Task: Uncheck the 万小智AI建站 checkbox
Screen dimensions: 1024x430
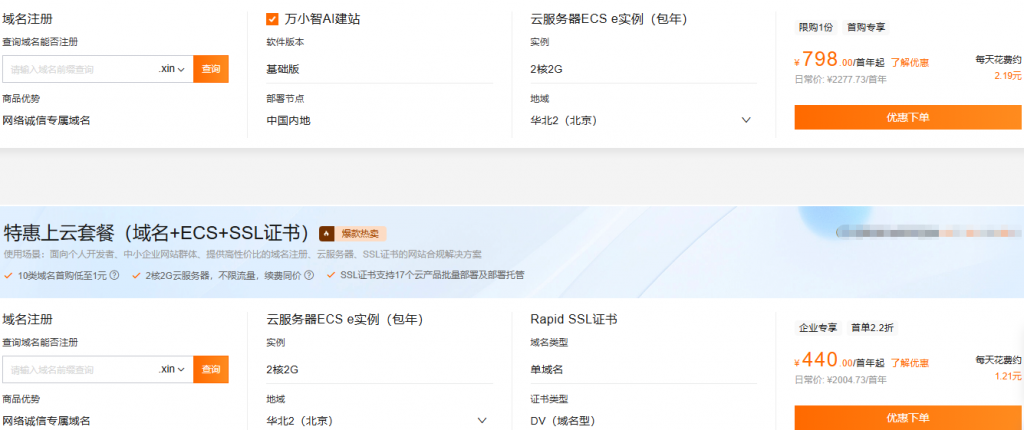Action: (x=272, y=19)
